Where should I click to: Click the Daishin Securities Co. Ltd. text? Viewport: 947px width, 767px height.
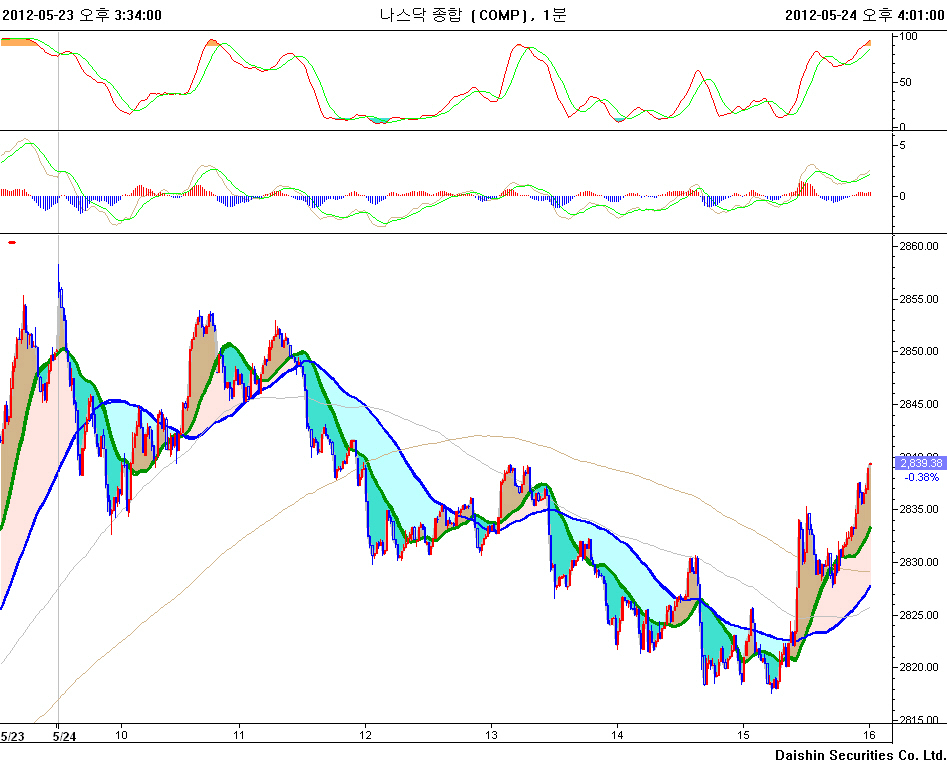(x=860, y=754)
